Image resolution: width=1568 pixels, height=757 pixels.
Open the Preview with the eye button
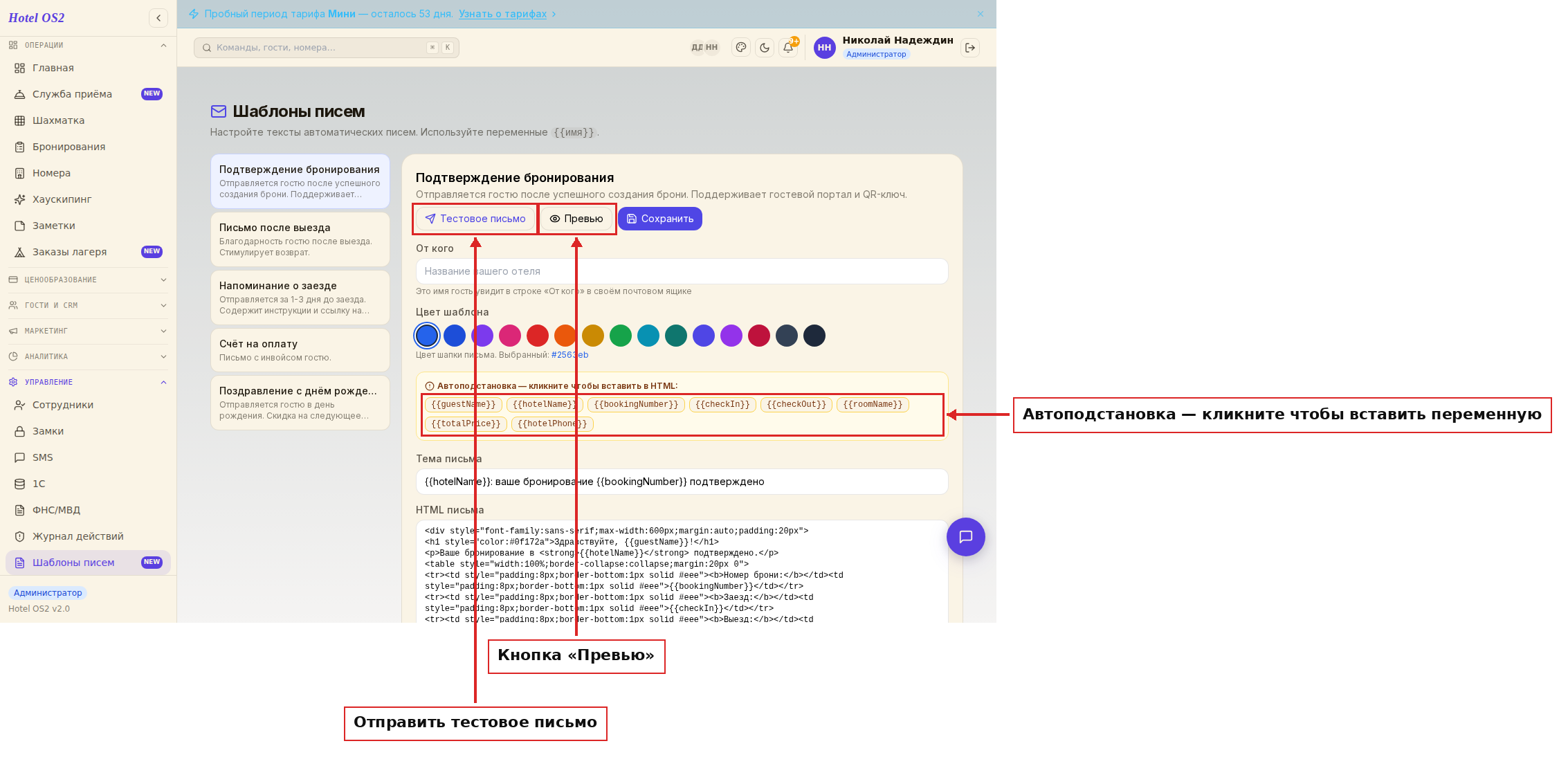tap(576, 219)
